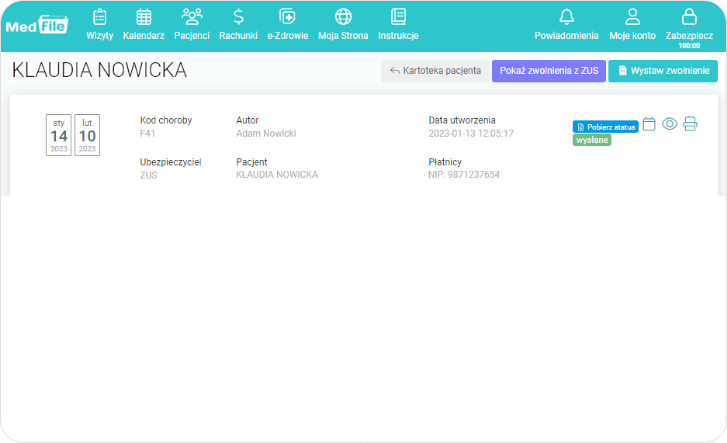
Task: Click the 'wysłane' status badge
Action: coord(592,140)
